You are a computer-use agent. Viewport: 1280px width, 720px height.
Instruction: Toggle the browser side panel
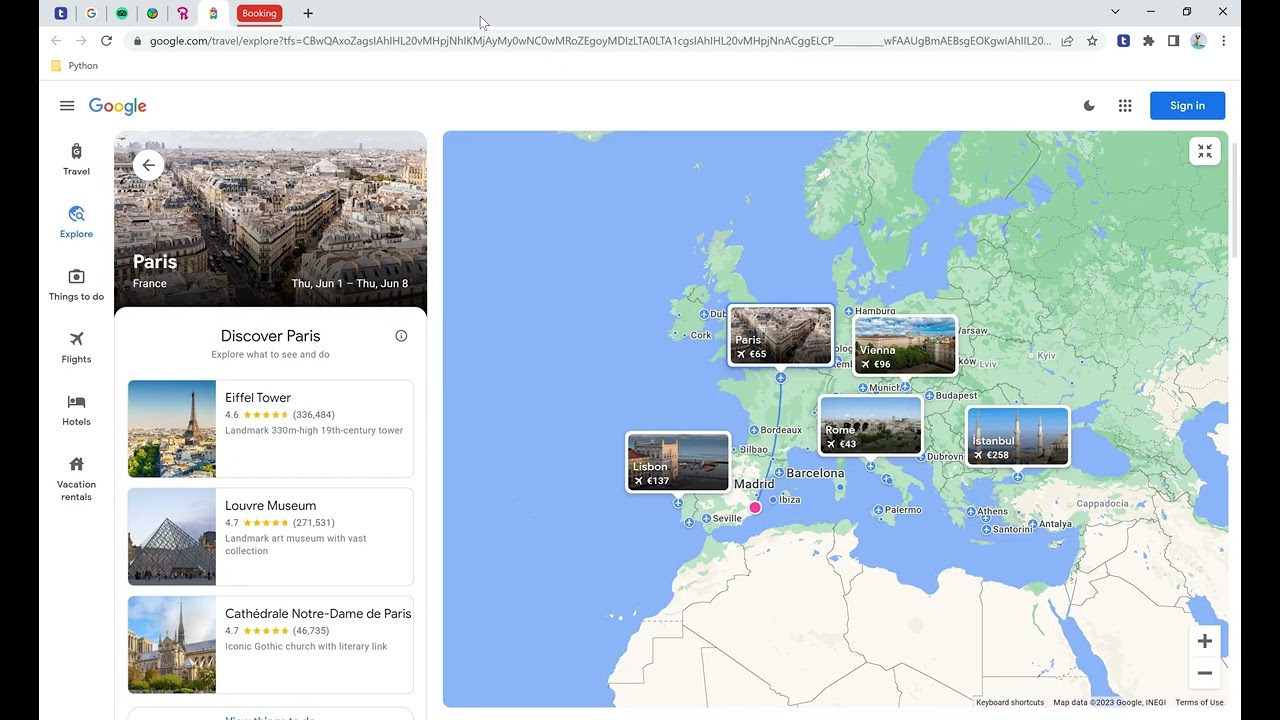pyautogui.click(x=1173, y=41)
